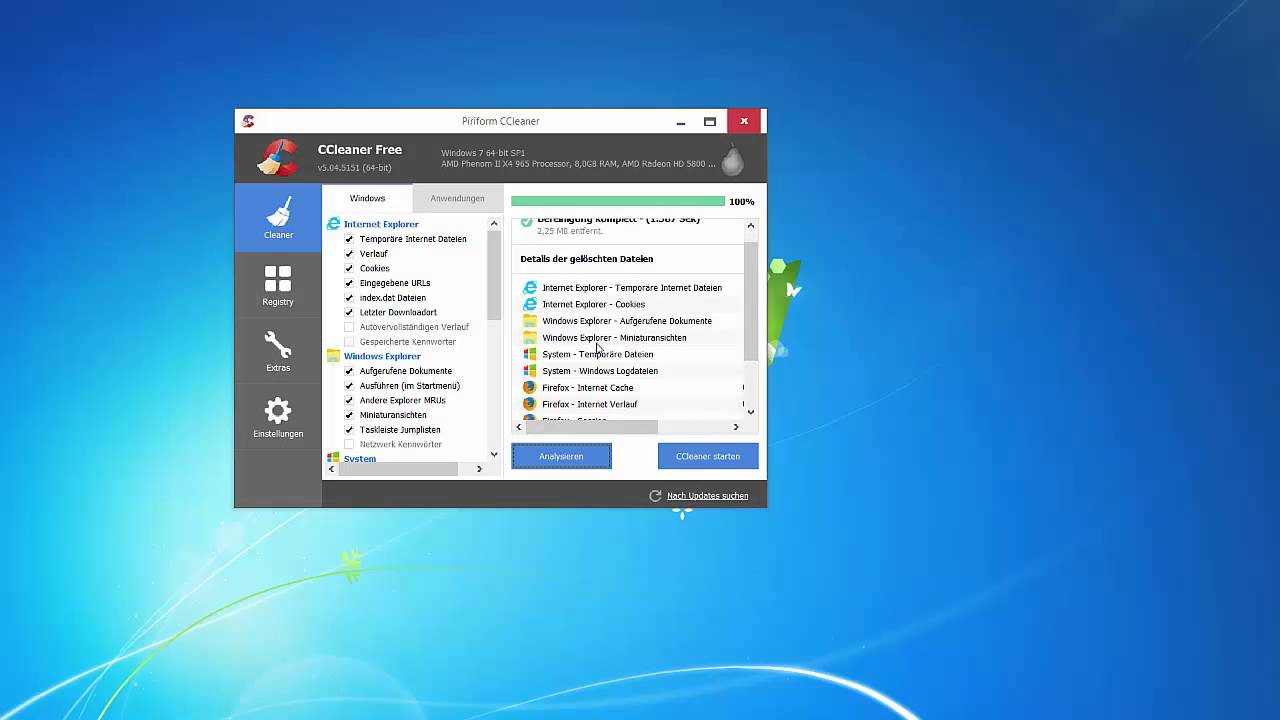1280x720 pixels.
Task: Uncheck Eingegebene URLs checkbox
Action: [349, 283]
